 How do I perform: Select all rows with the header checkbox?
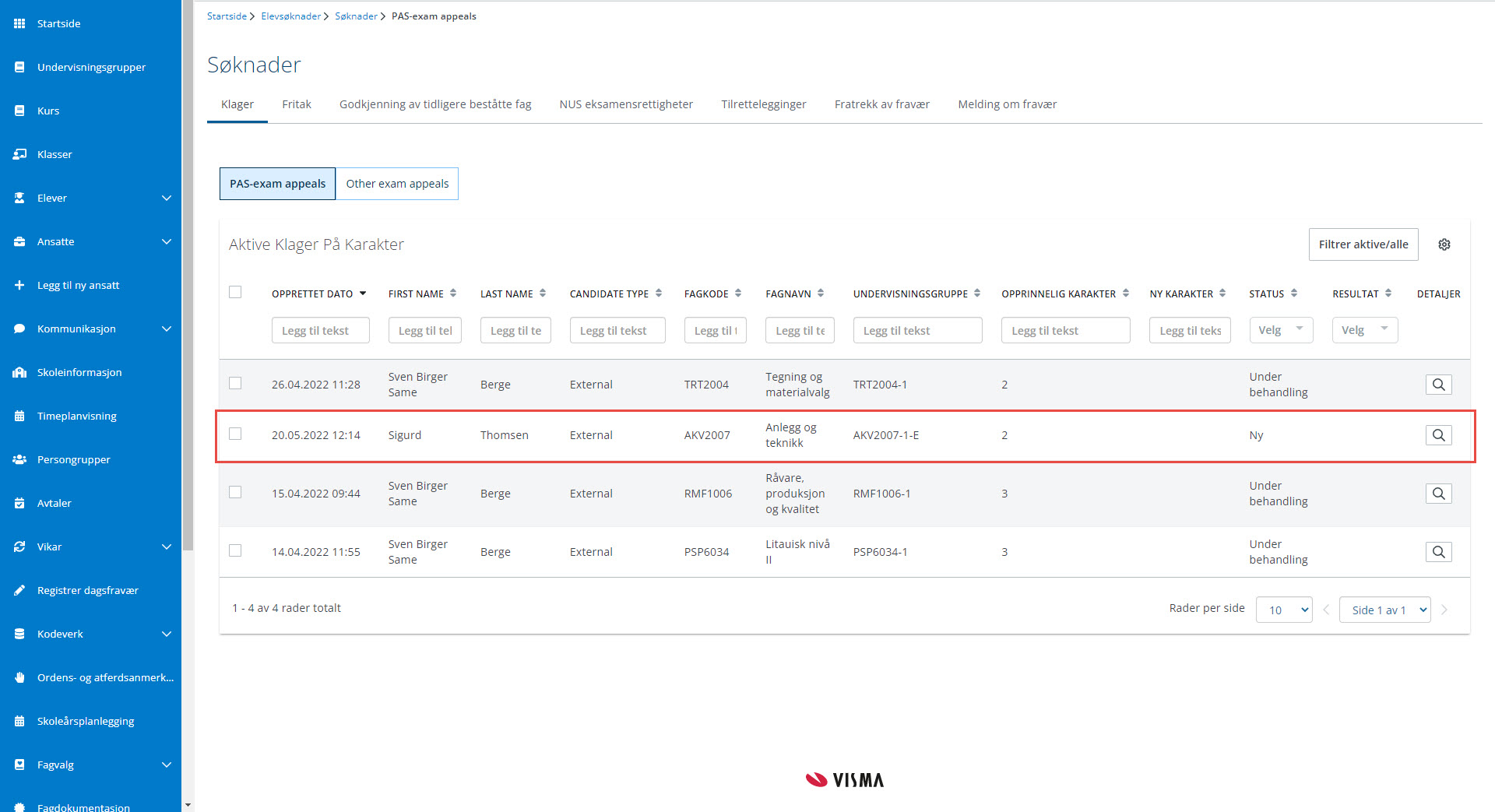[x=235, y=292]
